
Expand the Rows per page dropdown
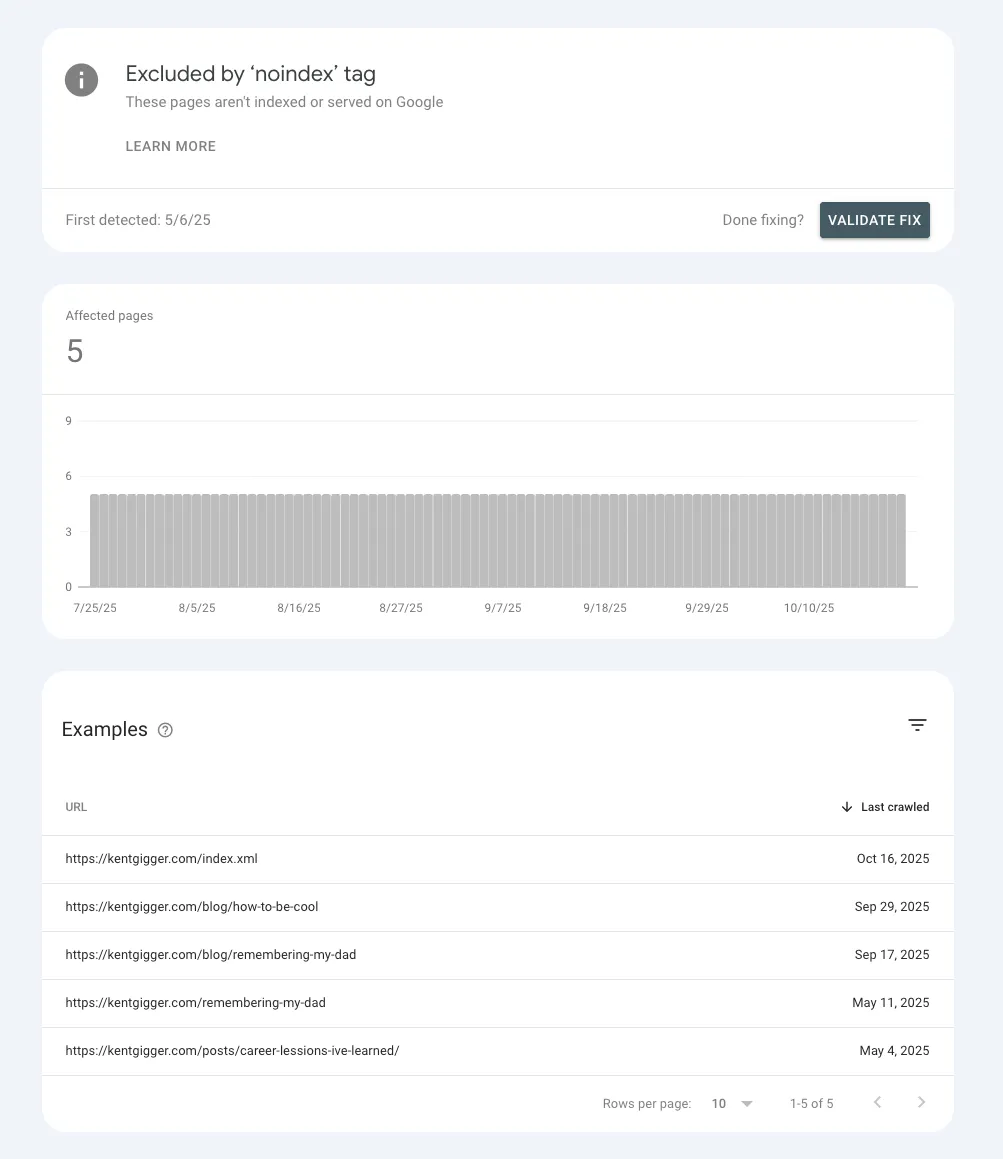pos(746,1103)
